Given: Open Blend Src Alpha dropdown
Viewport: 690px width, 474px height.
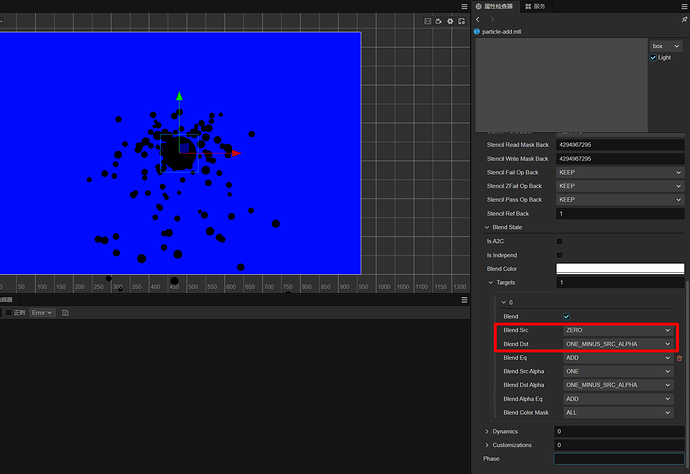Looking at the screenshot, I should [618, 371].
